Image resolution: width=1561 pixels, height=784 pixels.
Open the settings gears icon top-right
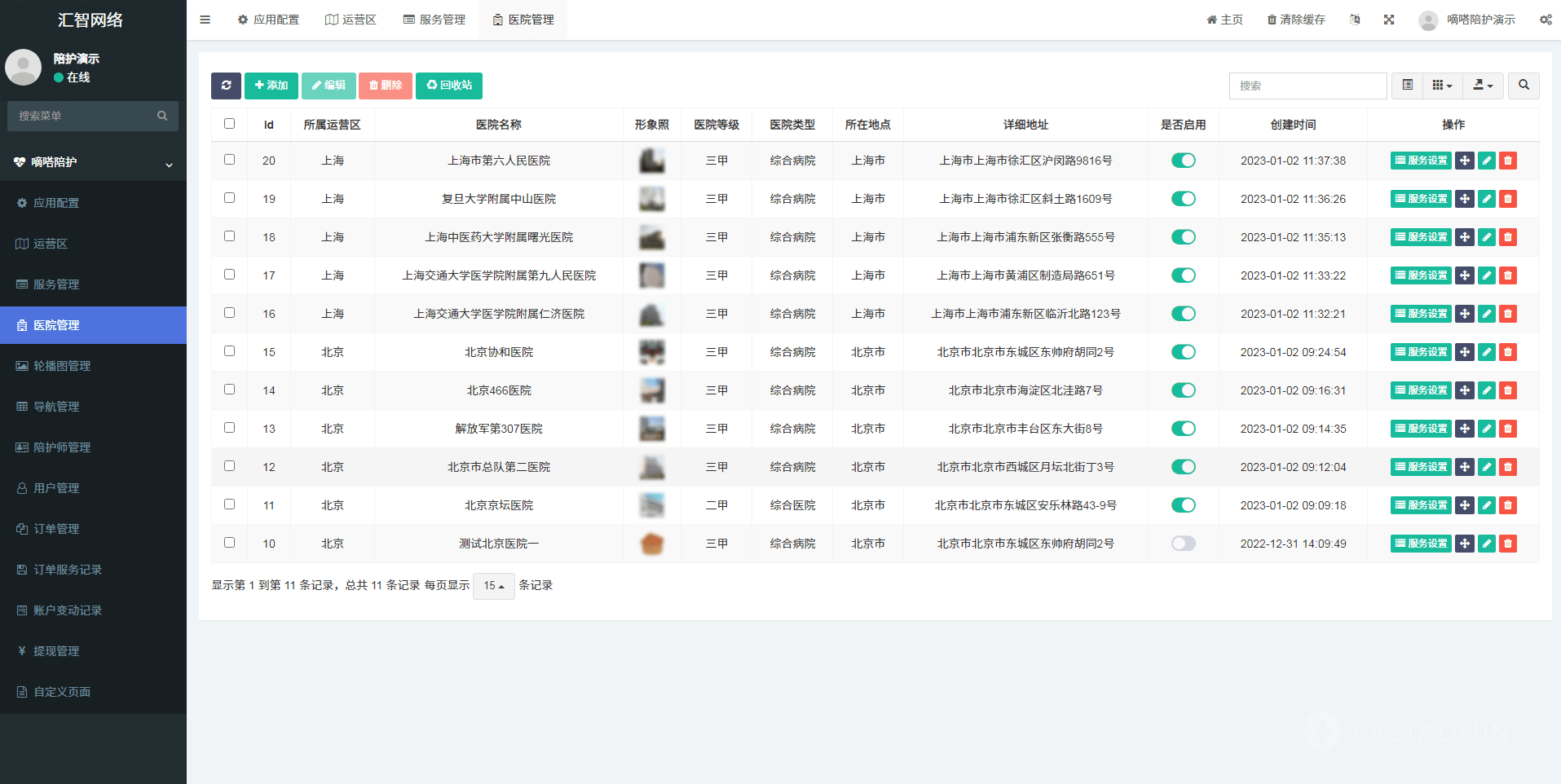pyautogui.click(x=1545, y=20)
